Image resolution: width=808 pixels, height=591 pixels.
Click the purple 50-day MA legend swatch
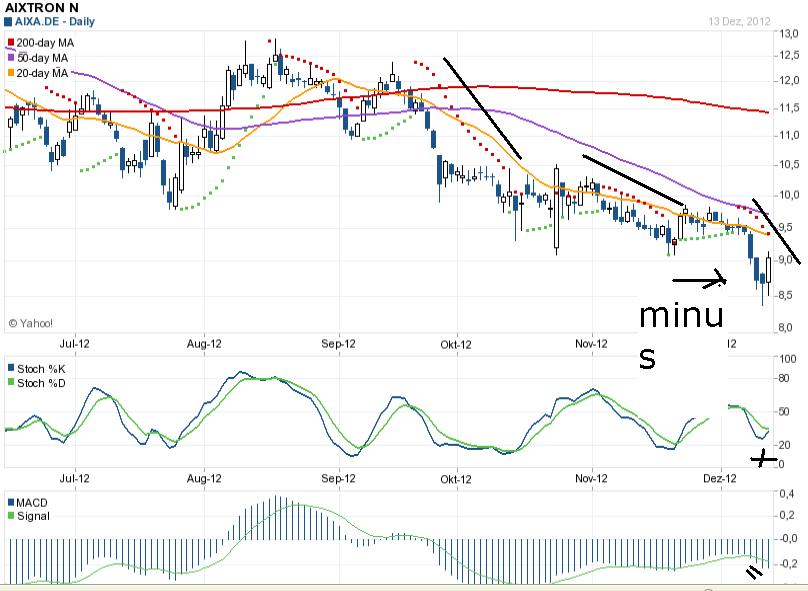tap(11, 58)
